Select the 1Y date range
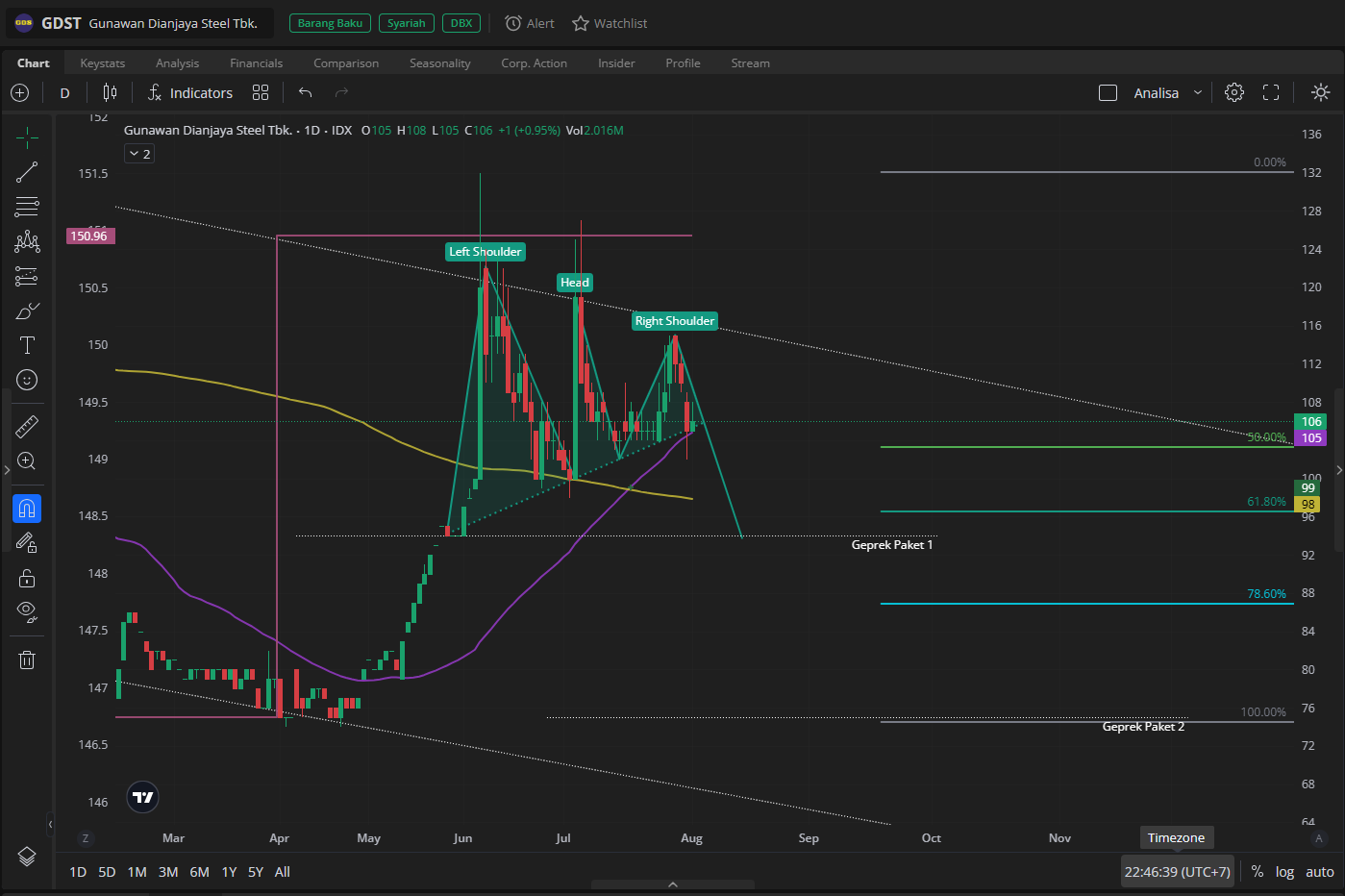 click(x=229, y=872)
